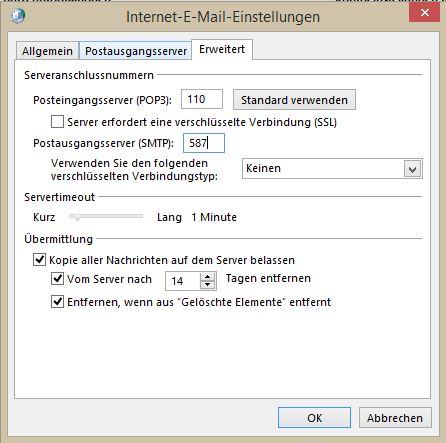Switch to the Allgemein tab
The width and height of the screenshot is (446, 443).
click(47, 51)
